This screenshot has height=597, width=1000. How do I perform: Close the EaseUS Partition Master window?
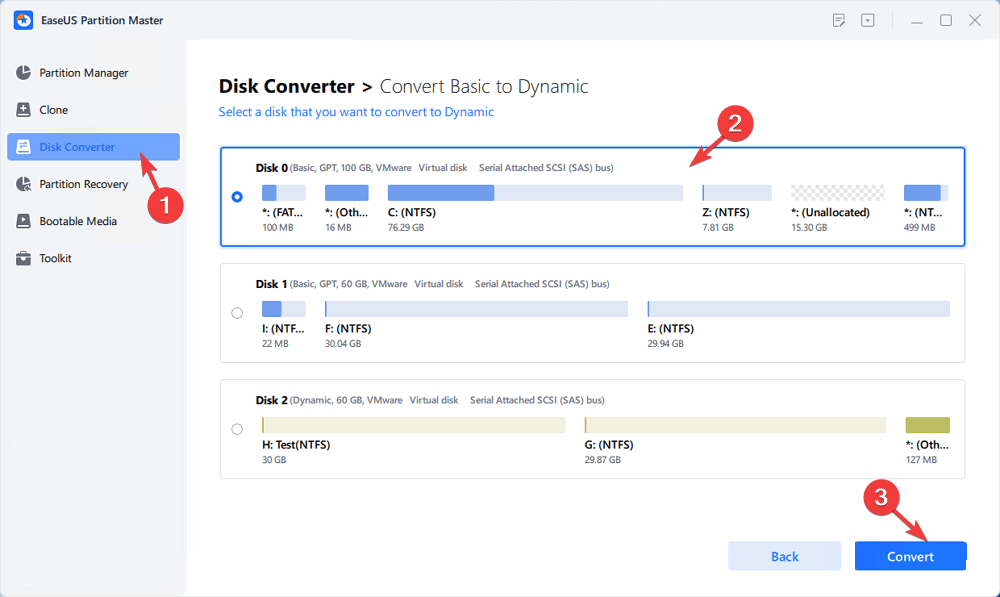pyautogui.click(x=974, y=20)
